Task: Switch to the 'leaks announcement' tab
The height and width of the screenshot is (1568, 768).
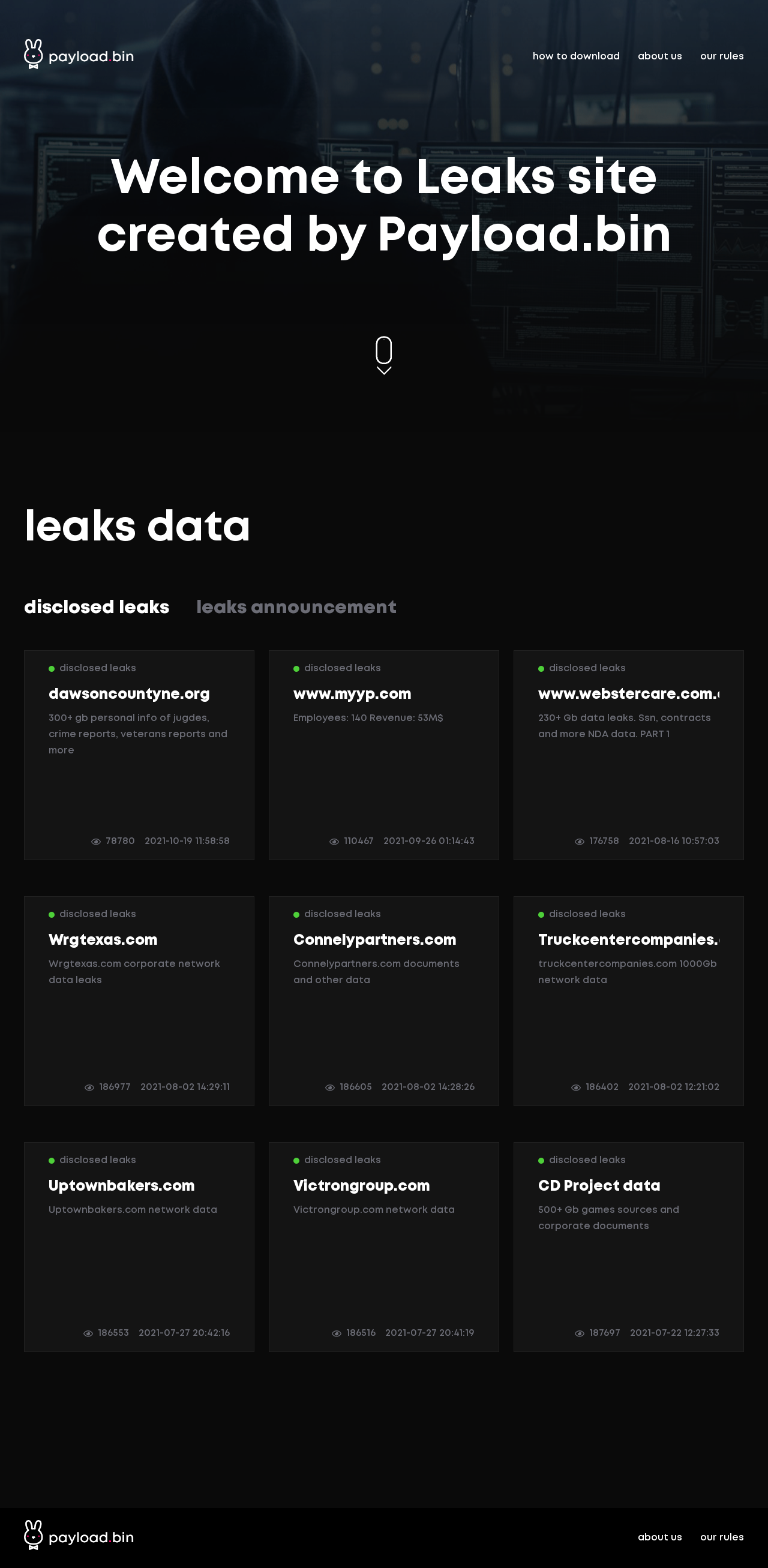Action: (296, 607)
